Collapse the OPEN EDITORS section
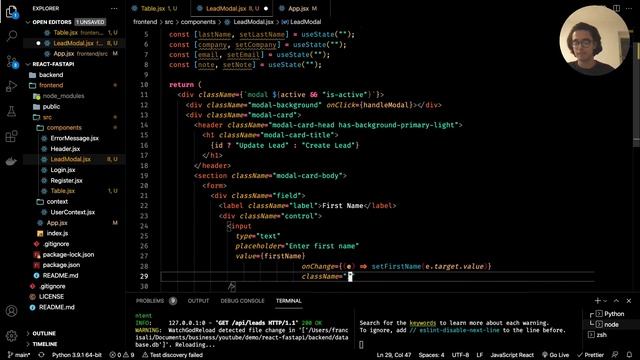This screenshot has height=360, width=640. 51,22
